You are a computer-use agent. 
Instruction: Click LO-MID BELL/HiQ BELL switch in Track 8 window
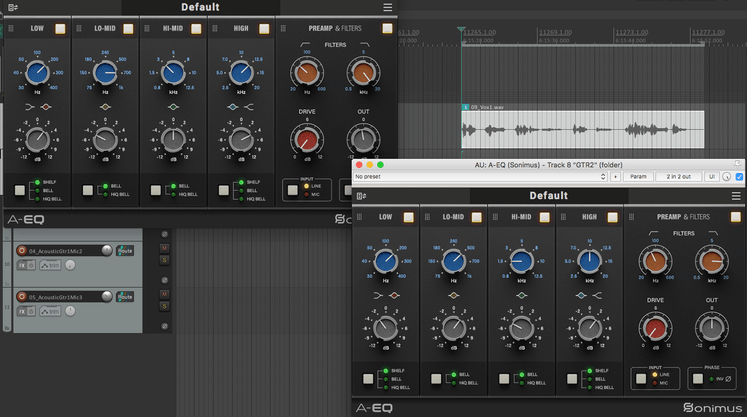436,379
